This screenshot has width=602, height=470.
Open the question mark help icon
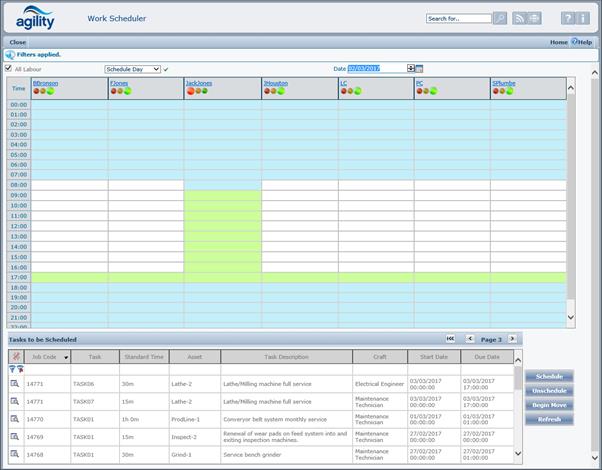(x=568, y=18)
